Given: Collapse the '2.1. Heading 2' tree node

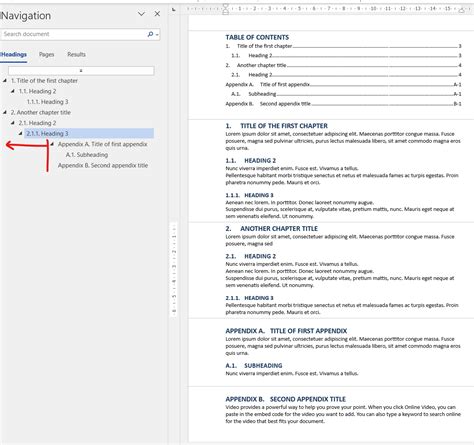Looking at the screenshot, I should click(x=13, y=123).
